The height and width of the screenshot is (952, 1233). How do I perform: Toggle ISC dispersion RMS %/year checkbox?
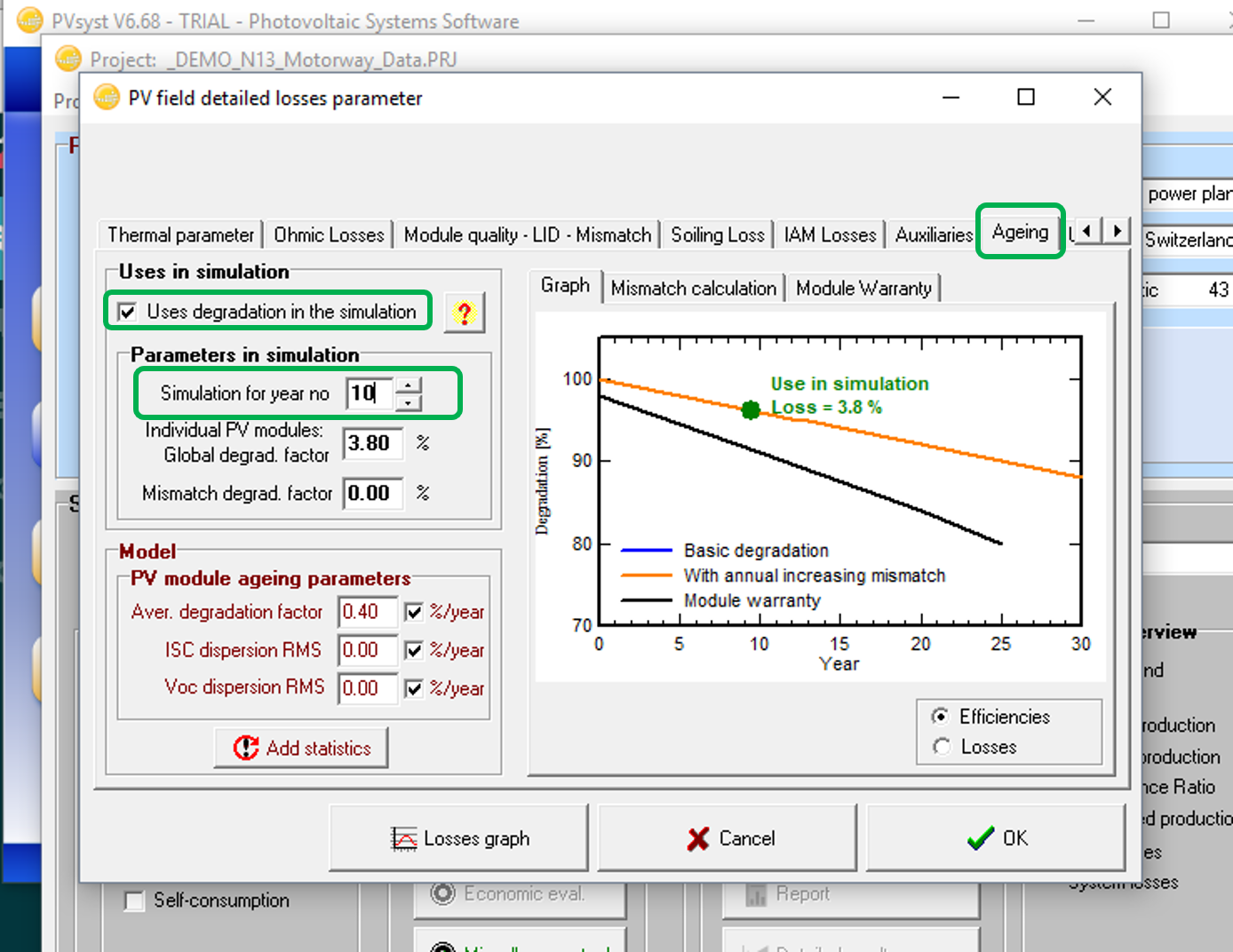pos(414,650)
